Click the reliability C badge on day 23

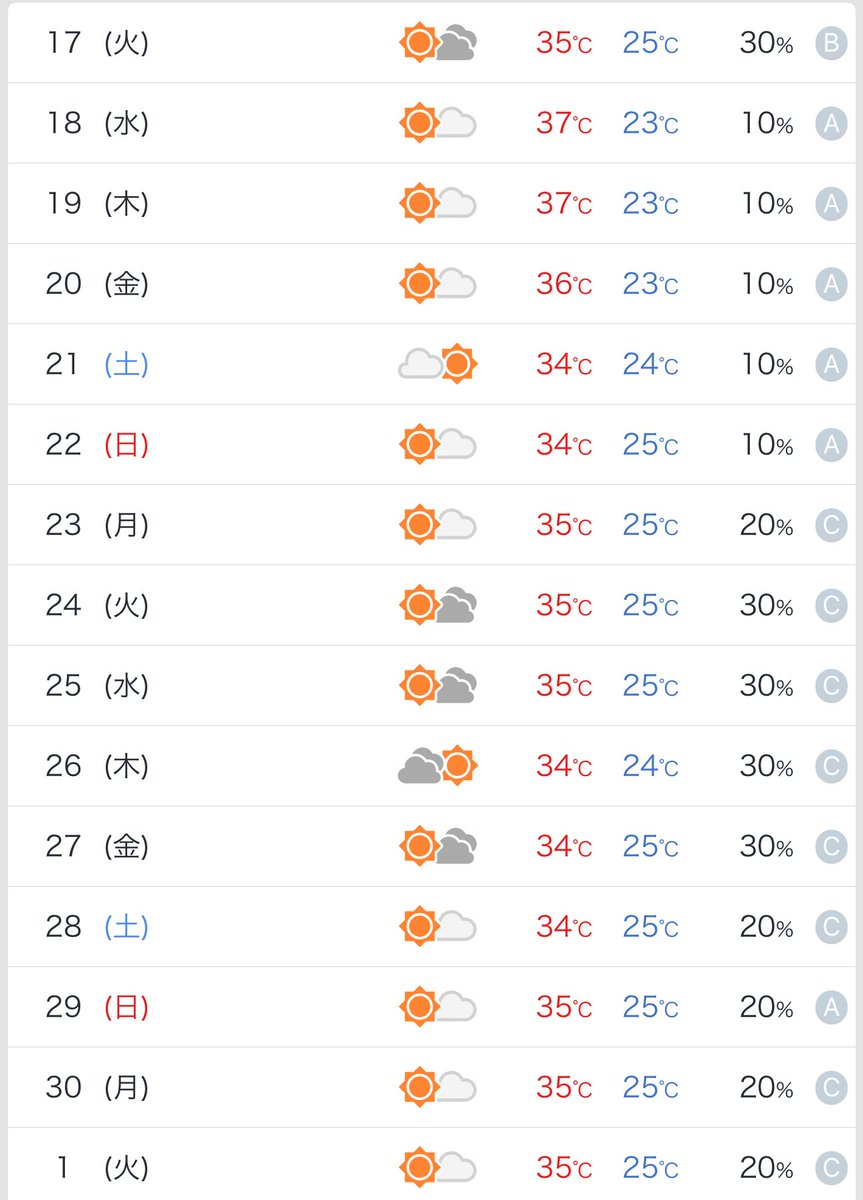(831, 525)
